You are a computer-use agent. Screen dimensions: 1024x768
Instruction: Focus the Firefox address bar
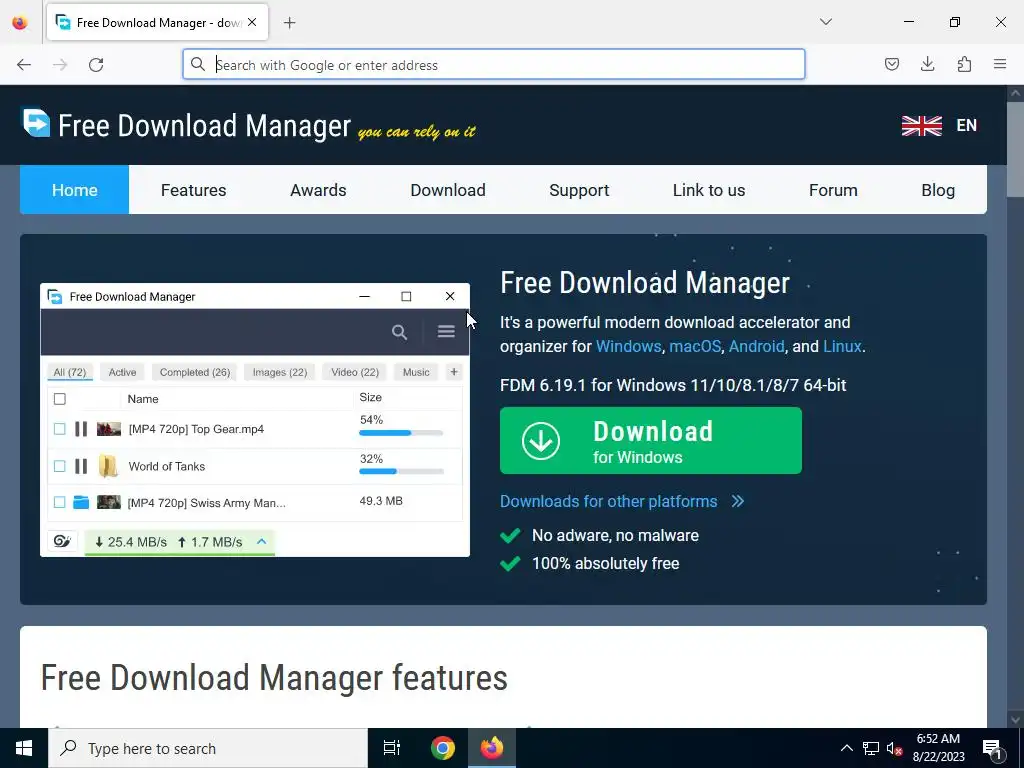pyautogui.click(x=494, y=64)
